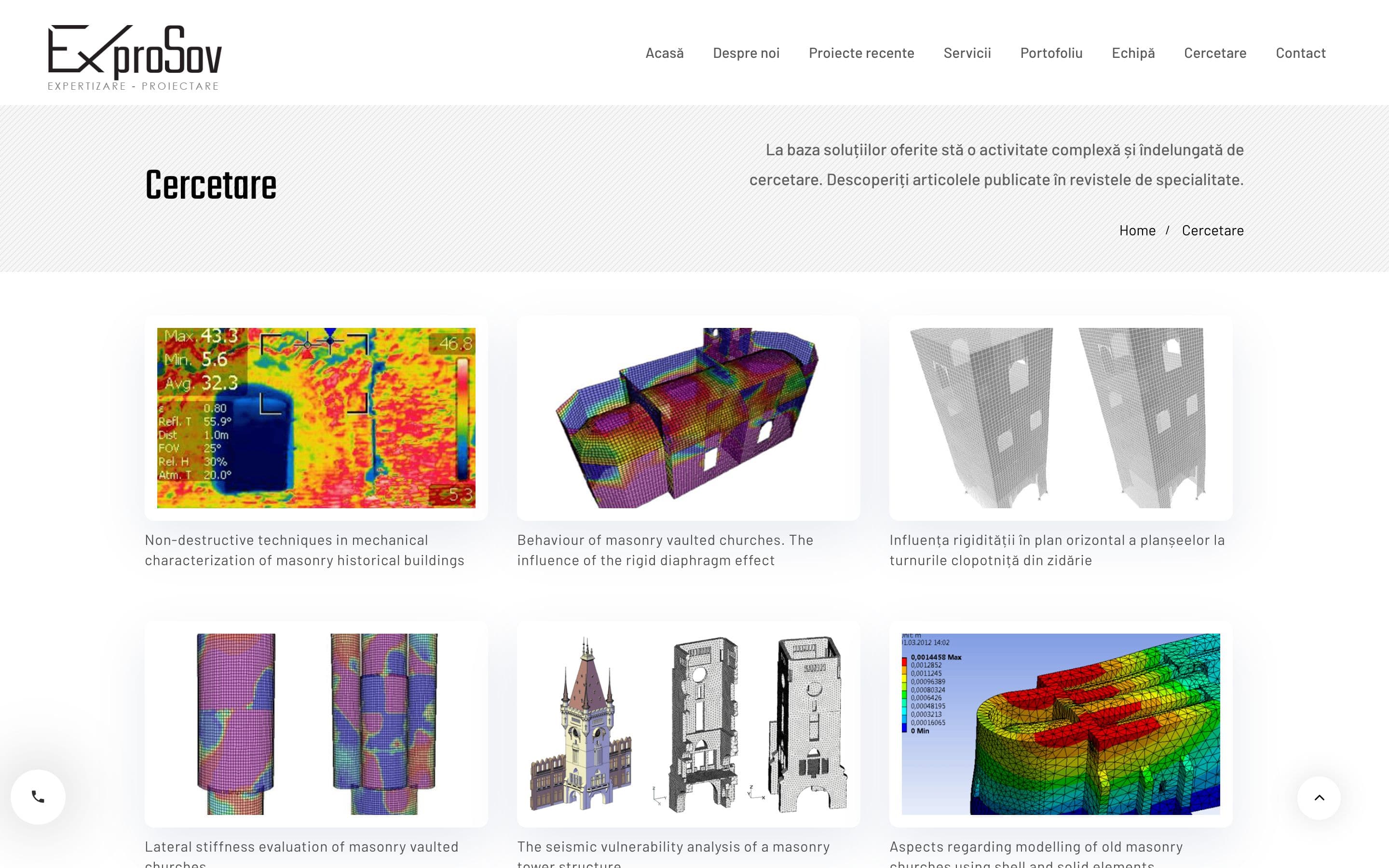Go to Despre noi page

(x=746, y=53)
